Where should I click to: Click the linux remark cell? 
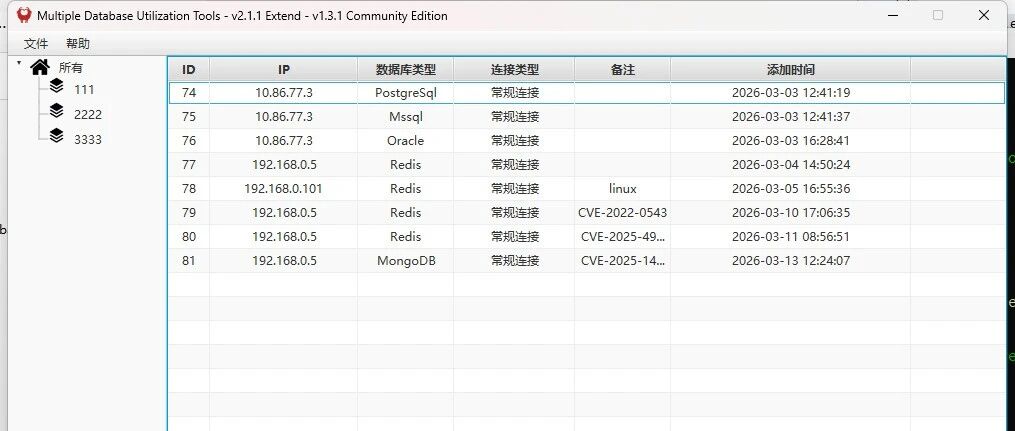623,188
